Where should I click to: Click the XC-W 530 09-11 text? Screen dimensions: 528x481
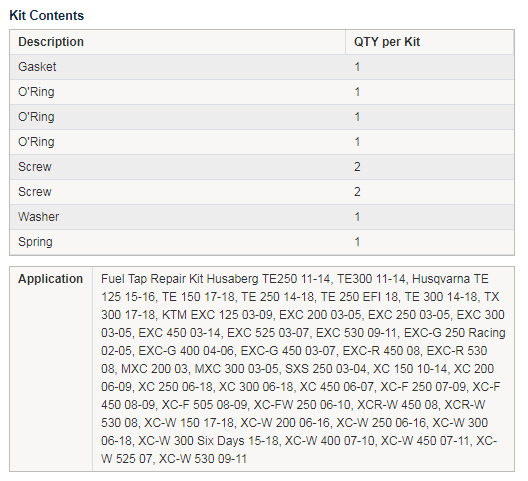coord(203,458)
